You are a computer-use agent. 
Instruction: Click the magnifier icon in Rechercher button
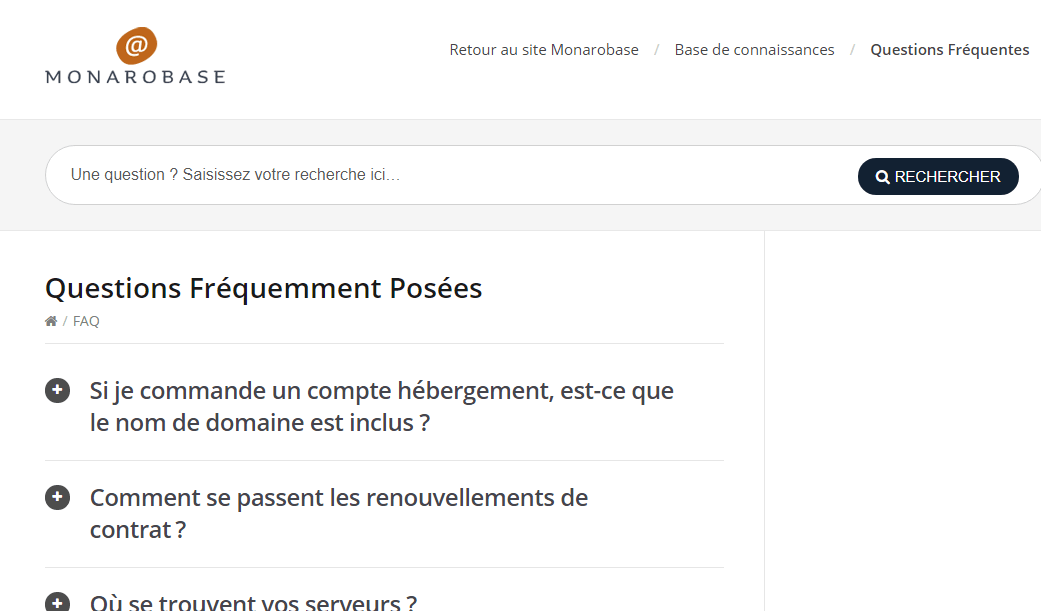tap(882, 177)
